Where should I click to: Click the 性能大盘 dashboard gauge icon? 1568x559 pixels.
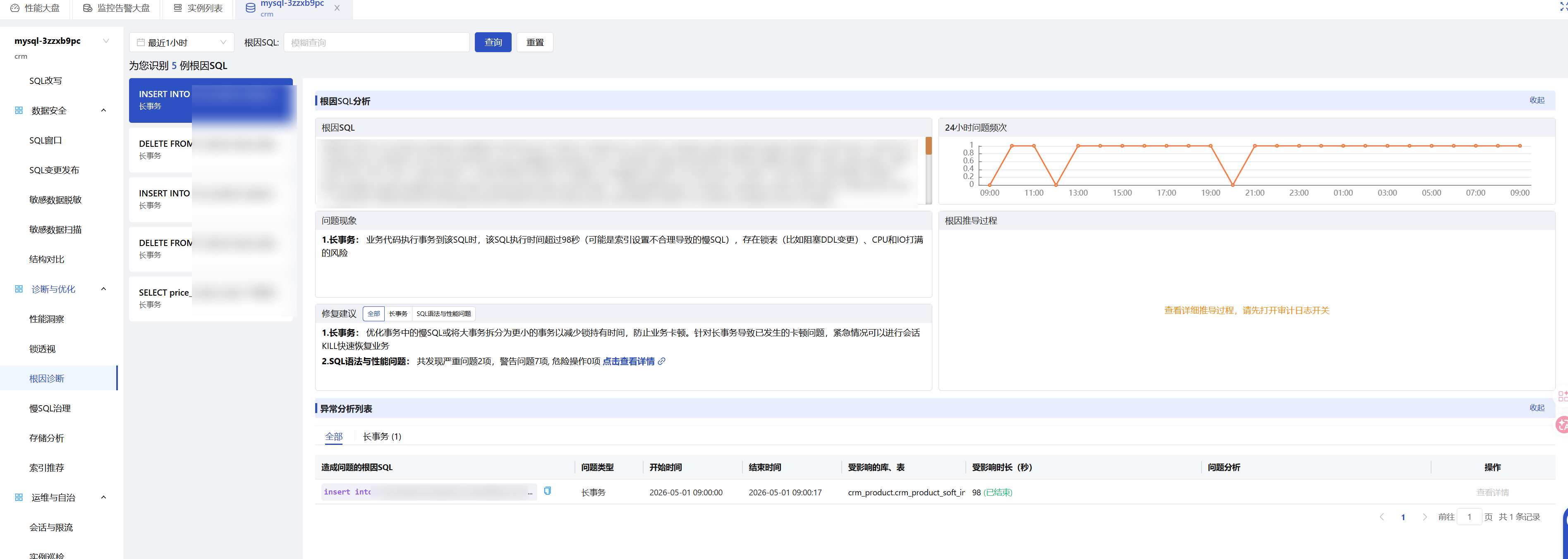click(14, 8)
